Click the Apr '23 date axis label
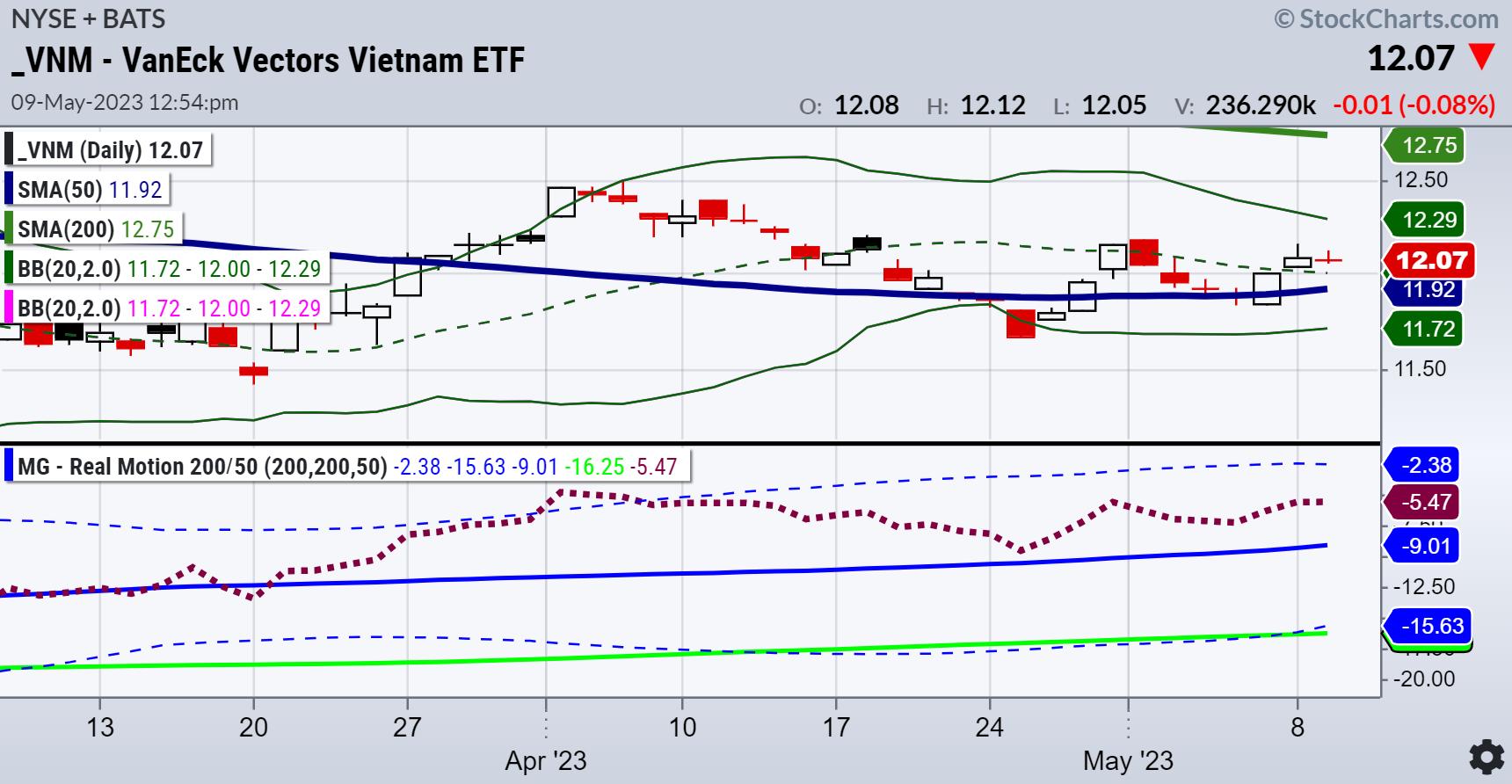The height and width of the screenshot is (784, 1512). [x=545, y=760]
